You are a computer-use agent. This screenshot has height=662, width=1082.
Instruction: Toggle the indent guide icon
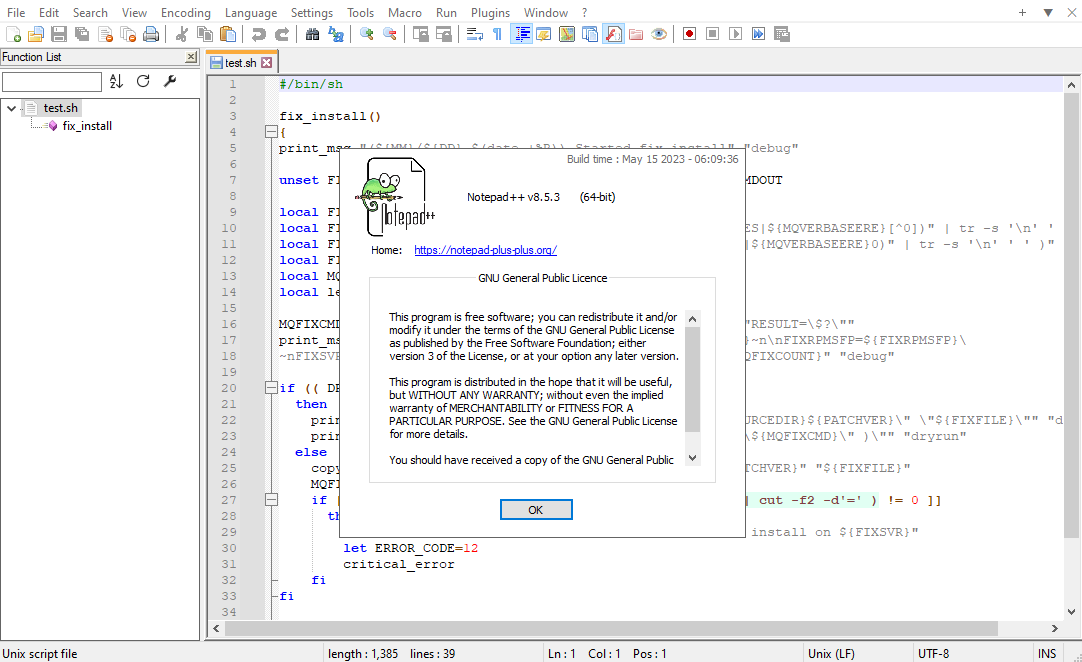click(x=522, y=35)
